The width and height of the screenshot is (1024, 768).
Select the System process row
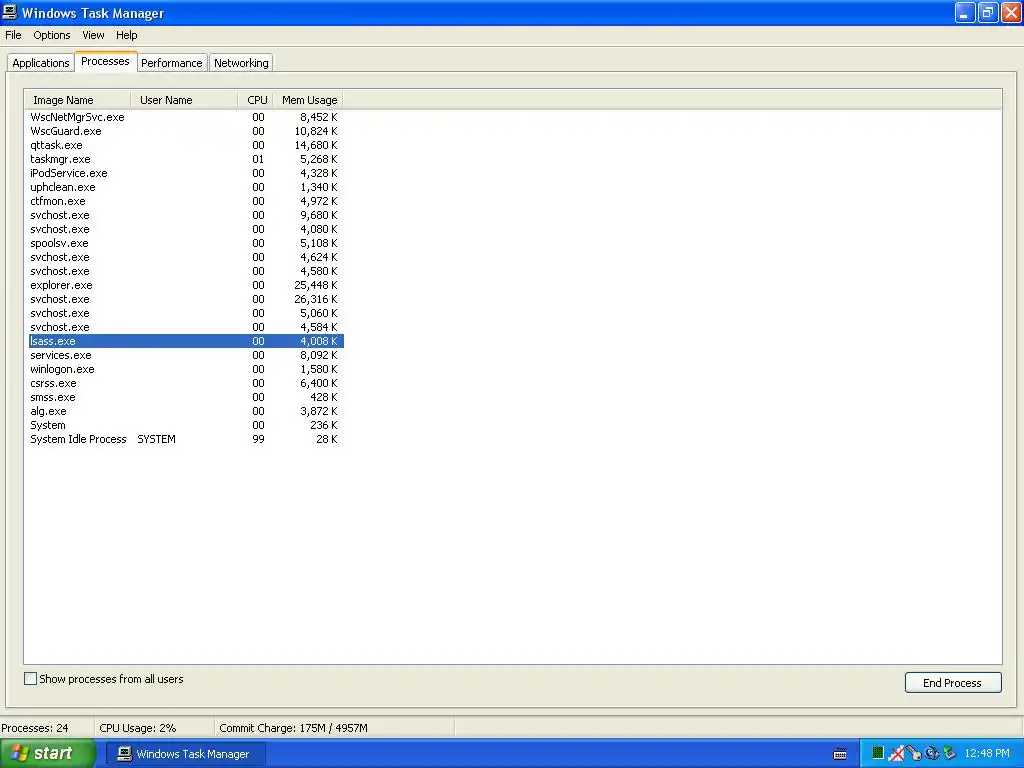pos(185,426)
